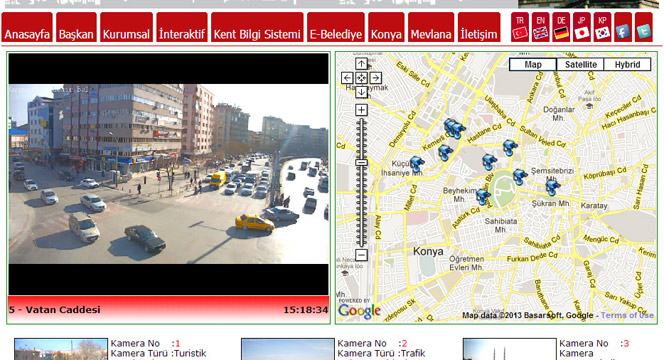Click the 15:18:34 timestamp
The height and width of the screenshot is (360, 664).
coord(305,310)
